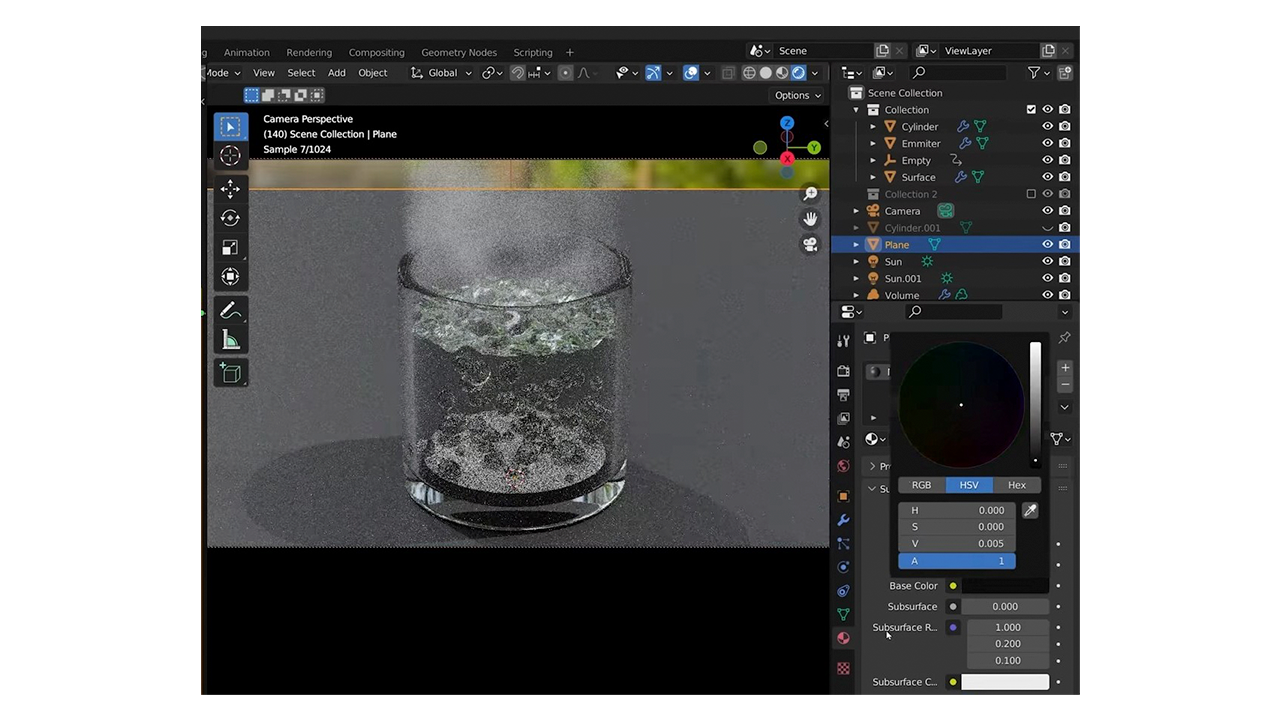The width and height of the screenshot is (1280, 720).
Task: Toggle visibility of the Sun object
Action: pyautogui.click(x=1048, y=262)
